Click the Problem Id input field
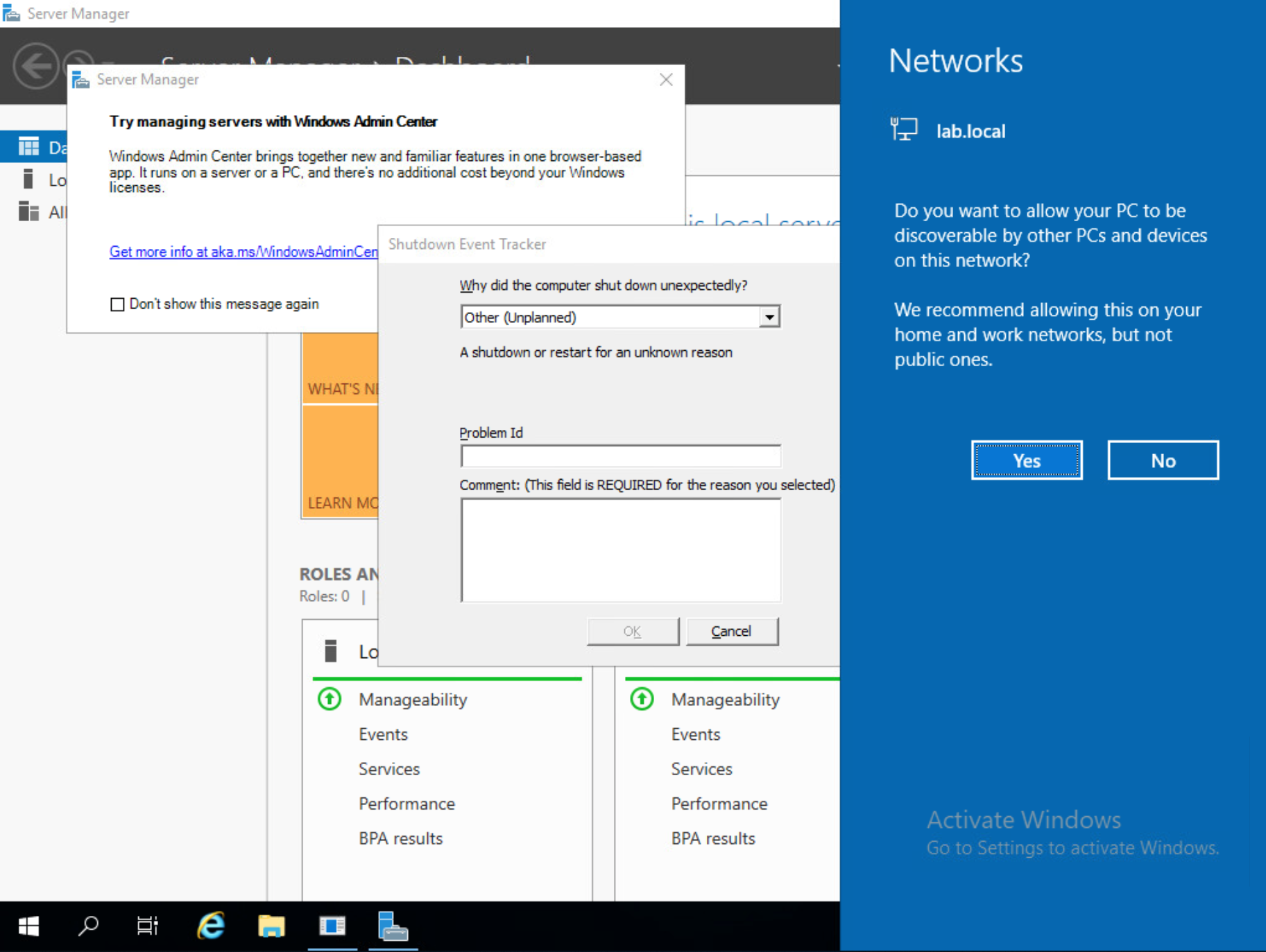The image size is (1266, 952). pyautogui.click(x=620, y=456)
